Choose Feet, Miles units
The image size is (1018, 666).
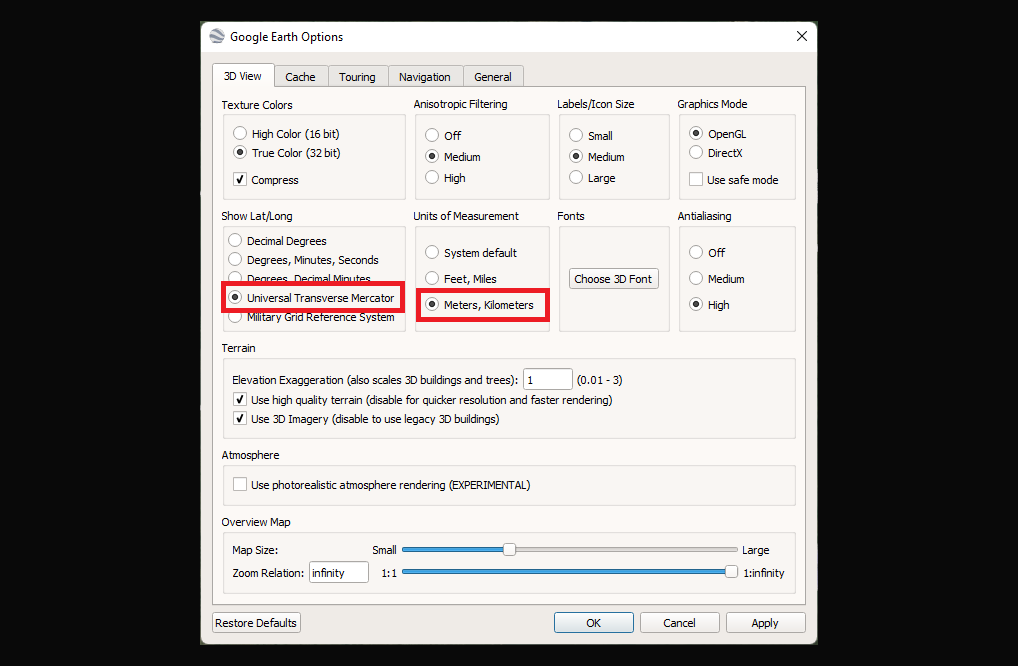coord(432,278)
